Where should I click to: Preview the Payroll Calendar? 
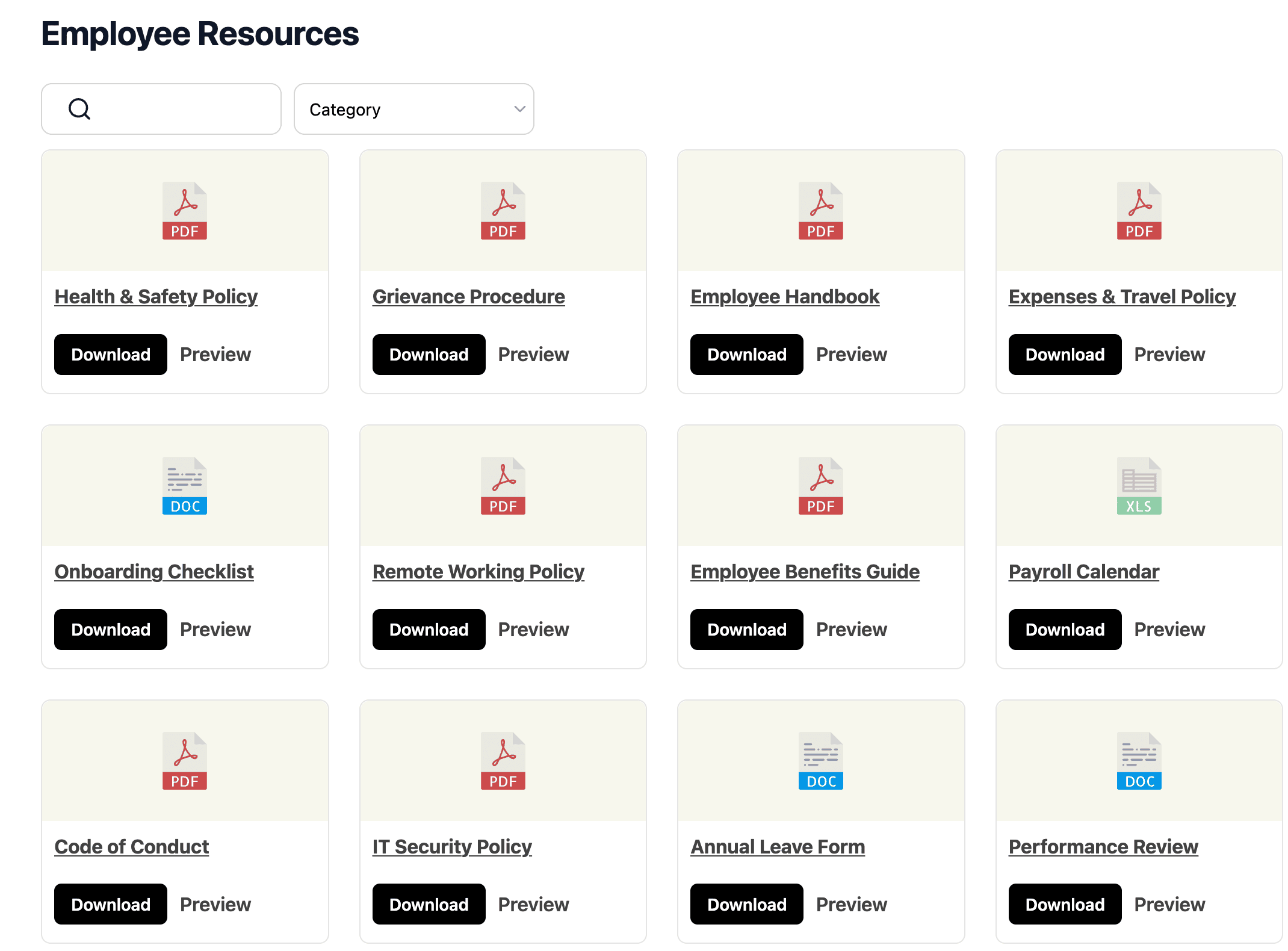click(1170, 630)
